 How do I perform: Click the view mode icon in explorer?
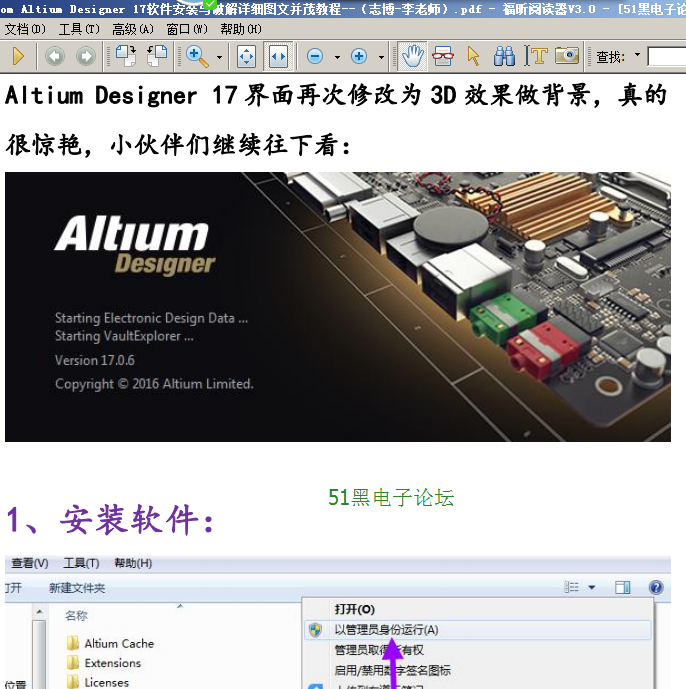click(x=572, y=587)
